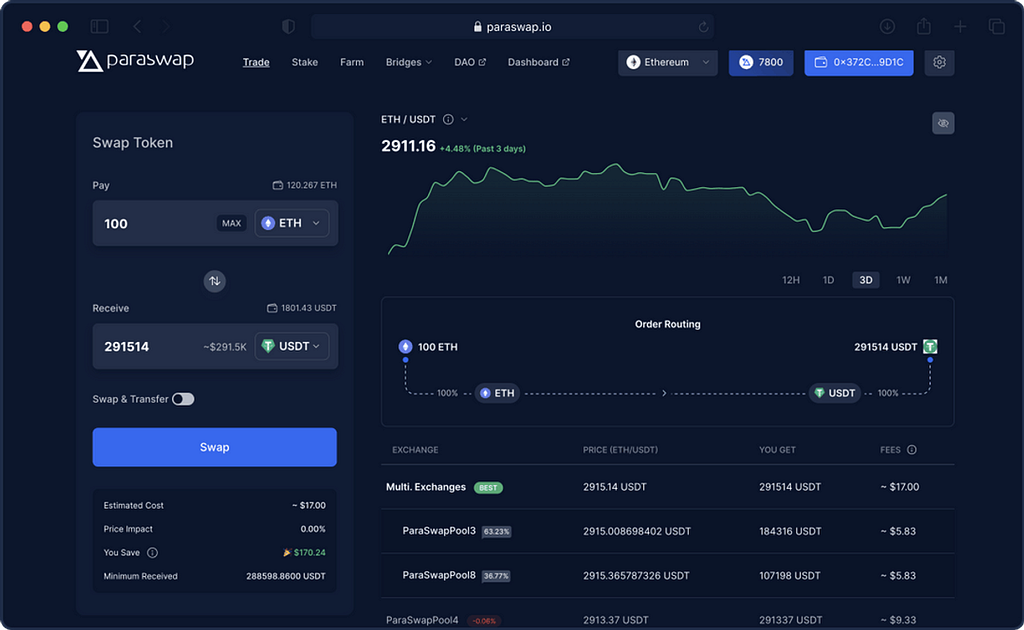This screenshot has height=630, width=1024.
Task: Select the 12H chart range
Action: [x=791, y=280]
